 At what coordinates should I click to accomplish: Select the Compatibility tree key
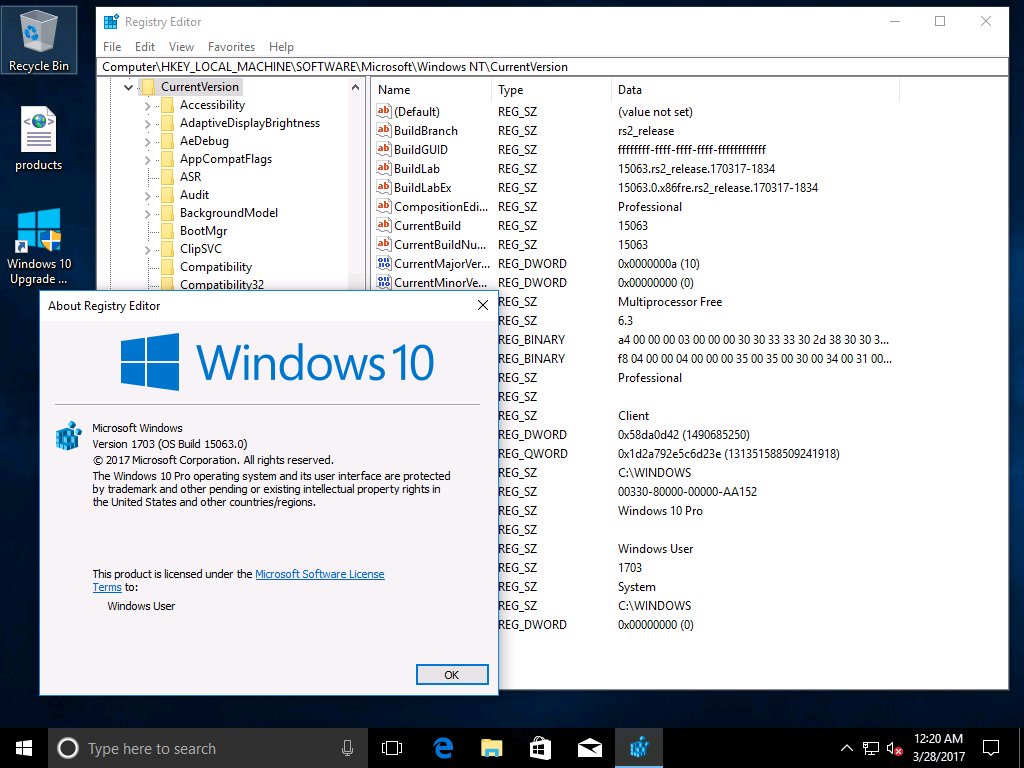[x=216, y=267]
